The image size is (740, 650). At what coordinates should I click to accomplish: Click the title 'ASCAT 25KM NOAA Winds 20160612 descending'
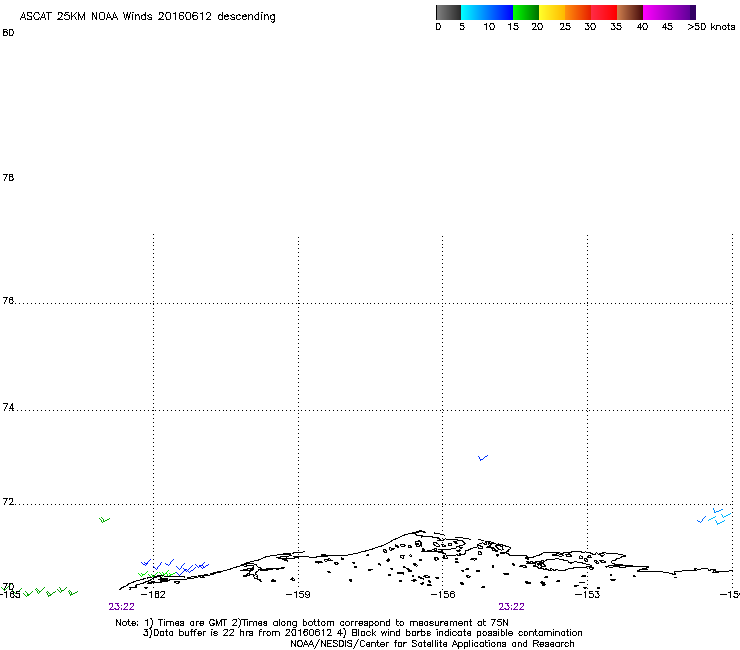[x=147, y=17]
